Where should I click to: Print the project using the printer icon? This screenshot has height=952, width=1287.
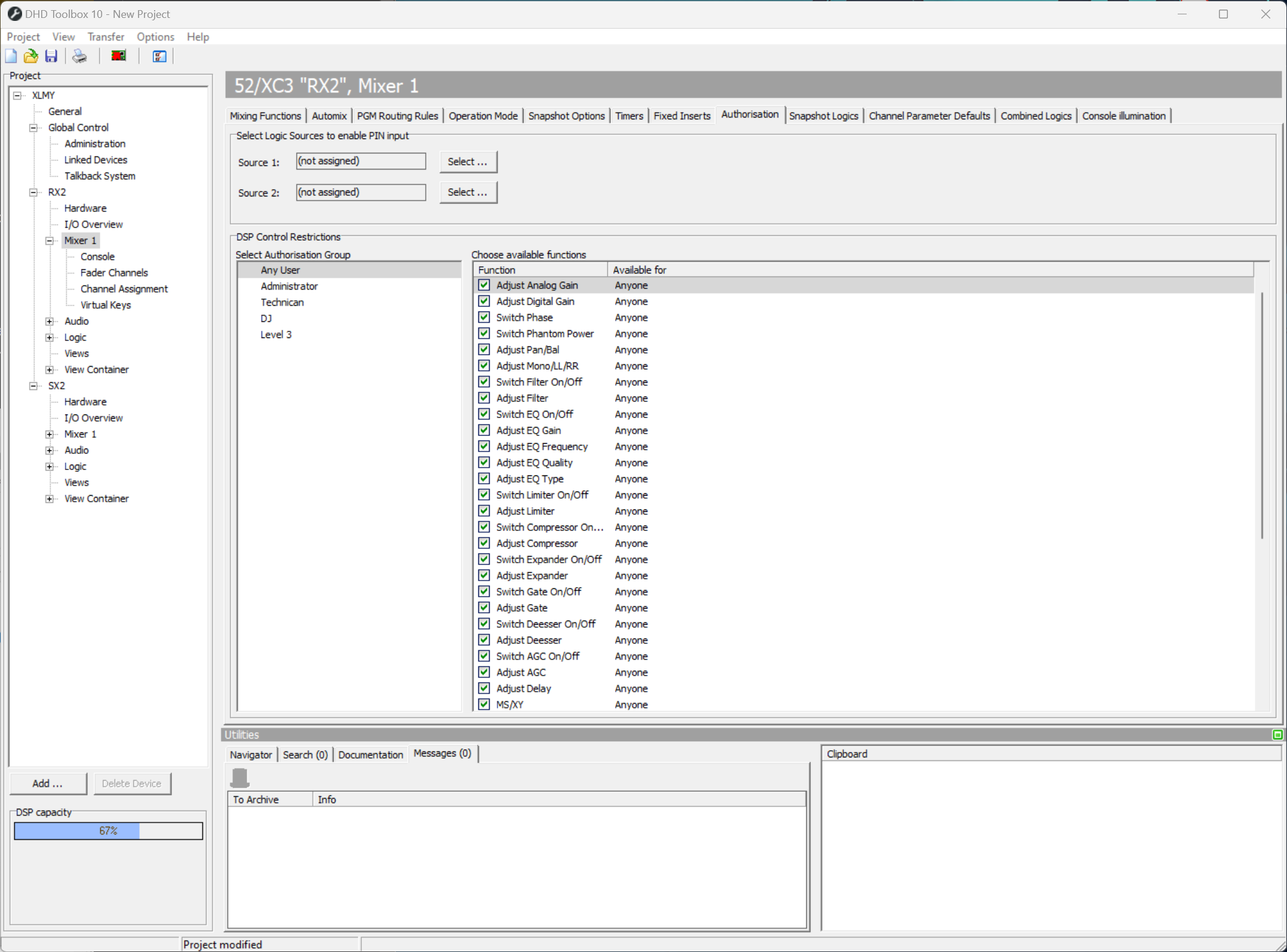coord(79,56)
